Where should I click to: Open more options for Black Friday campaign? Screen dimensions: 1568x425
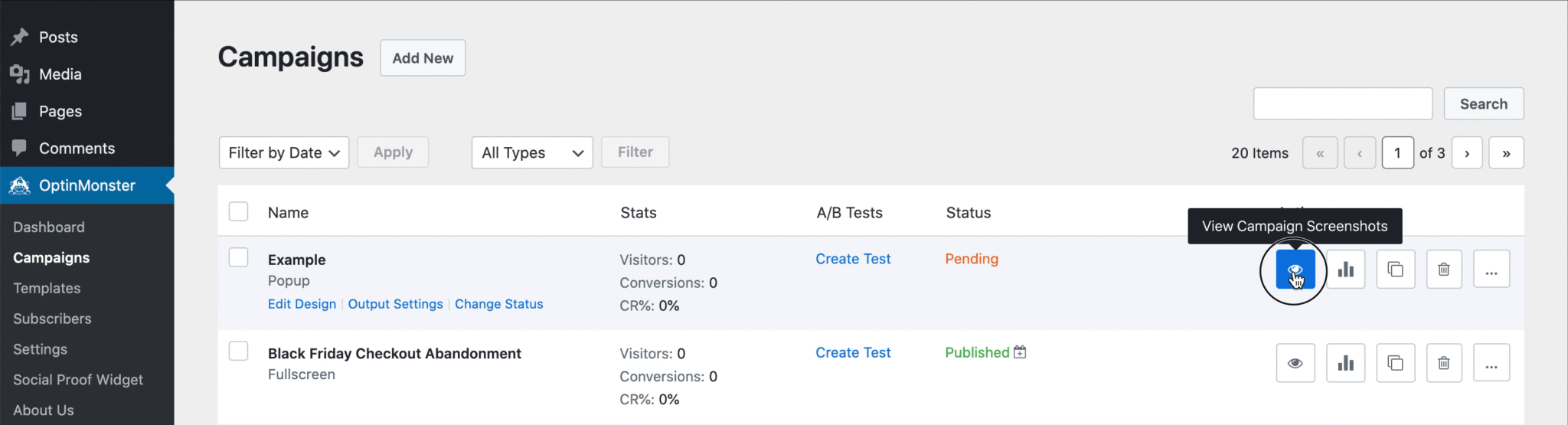(x=1491, y=363)
